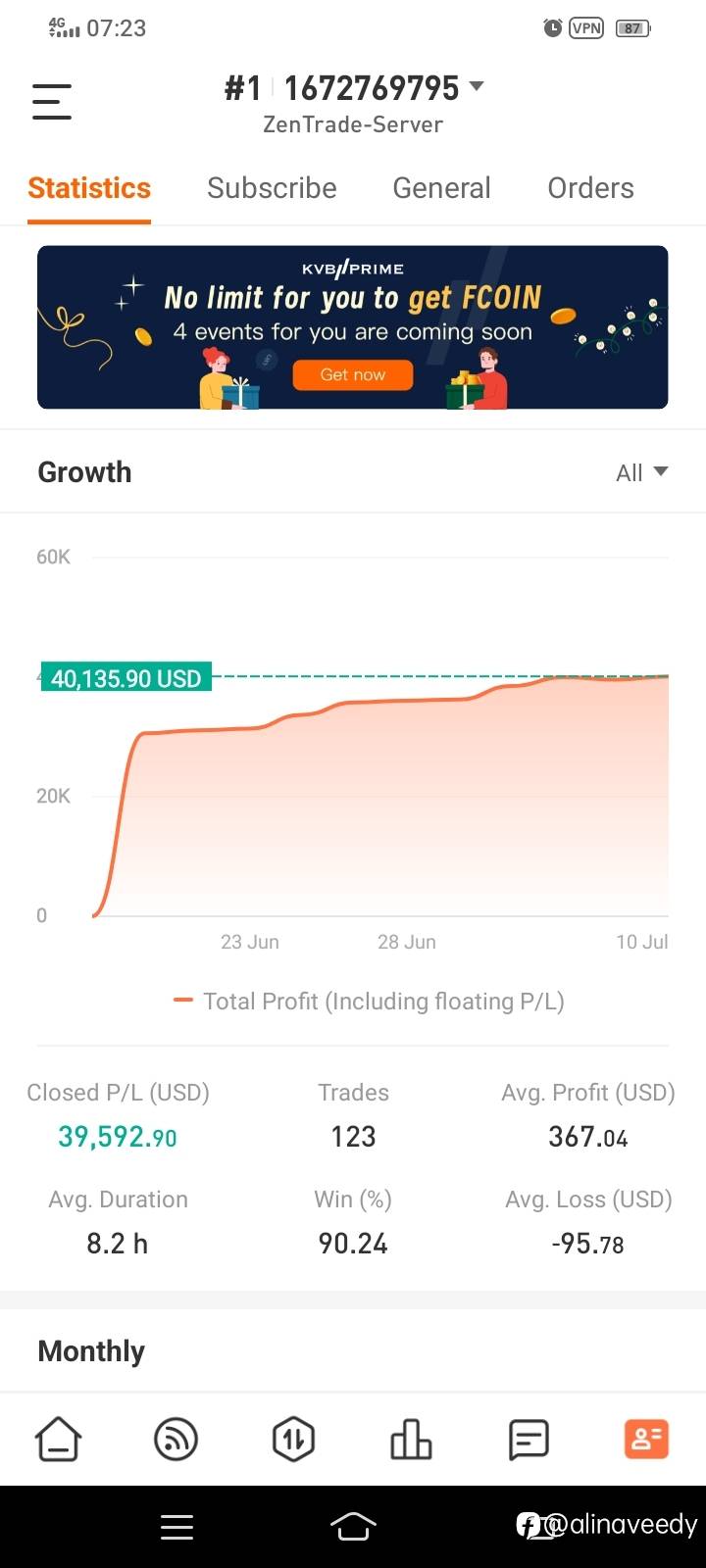
Task: Open the Orders tab
Action: tap(590, 188)
